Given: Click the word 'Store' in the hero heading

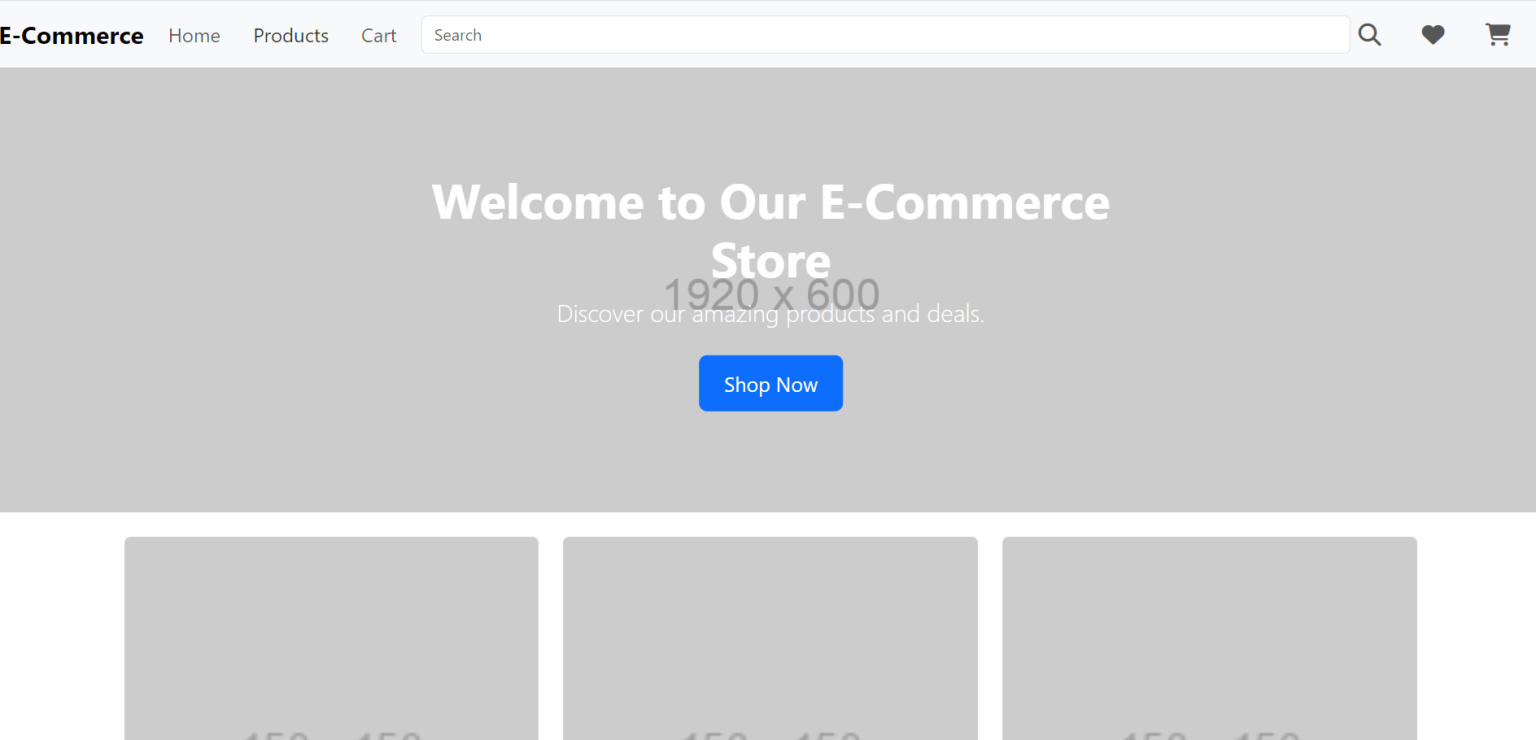Looking at the screenshot, I should pos(770,260).
